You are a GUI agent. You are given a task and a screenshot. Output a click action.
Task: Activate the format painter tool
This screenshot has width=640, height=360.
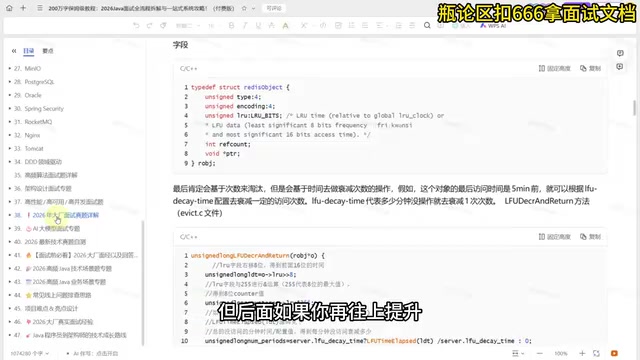(163, 25)
